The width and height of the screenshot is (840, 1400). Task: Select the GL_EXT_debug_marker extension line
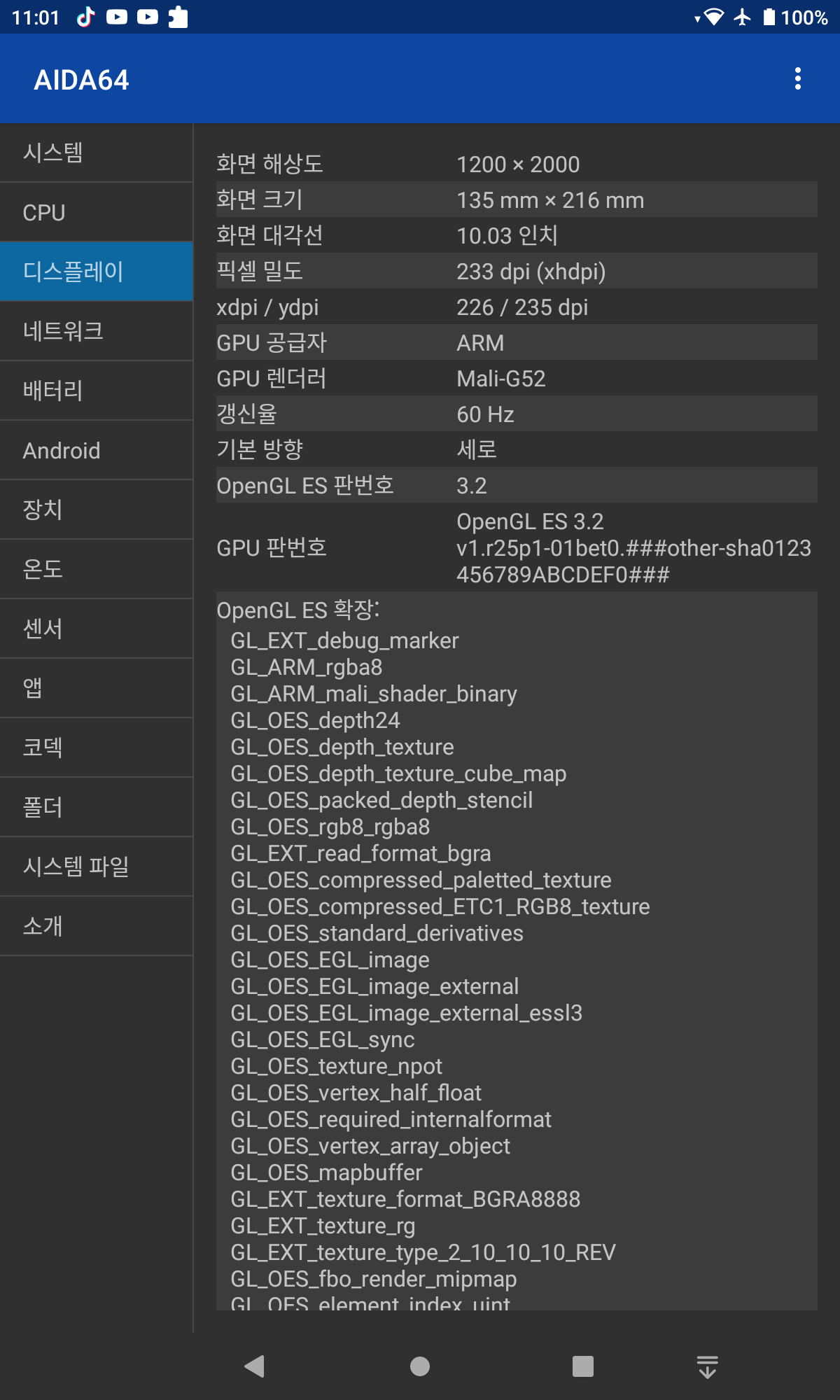click(x=344, y=640)
